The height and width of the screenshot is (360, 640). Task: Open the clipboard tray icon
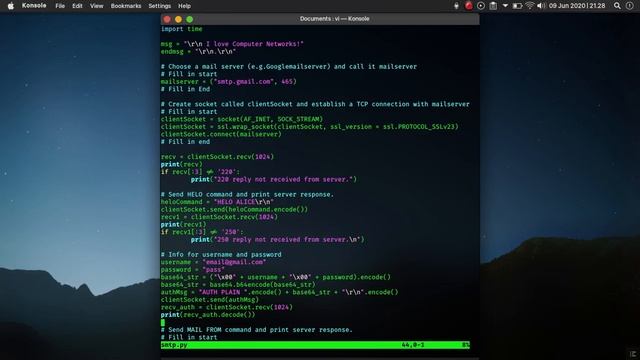point(493,6)
